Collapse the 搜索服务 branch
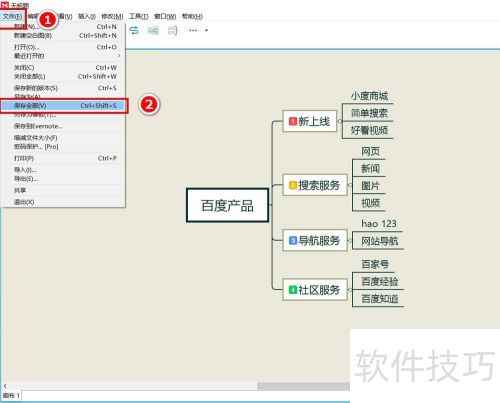 coord(350,185)
